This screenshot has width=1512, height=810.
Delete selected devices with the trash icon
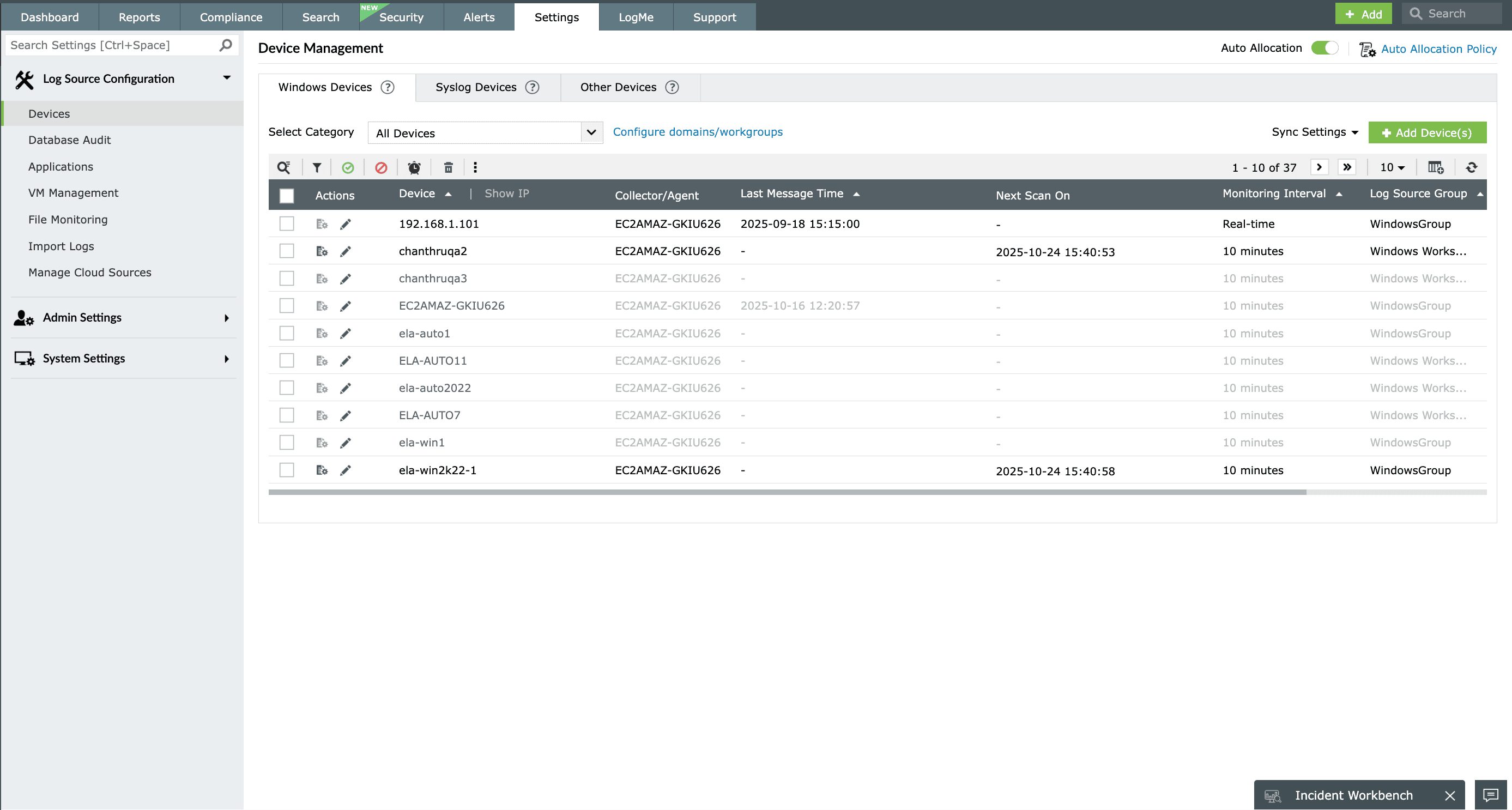(x=448, y=167)
